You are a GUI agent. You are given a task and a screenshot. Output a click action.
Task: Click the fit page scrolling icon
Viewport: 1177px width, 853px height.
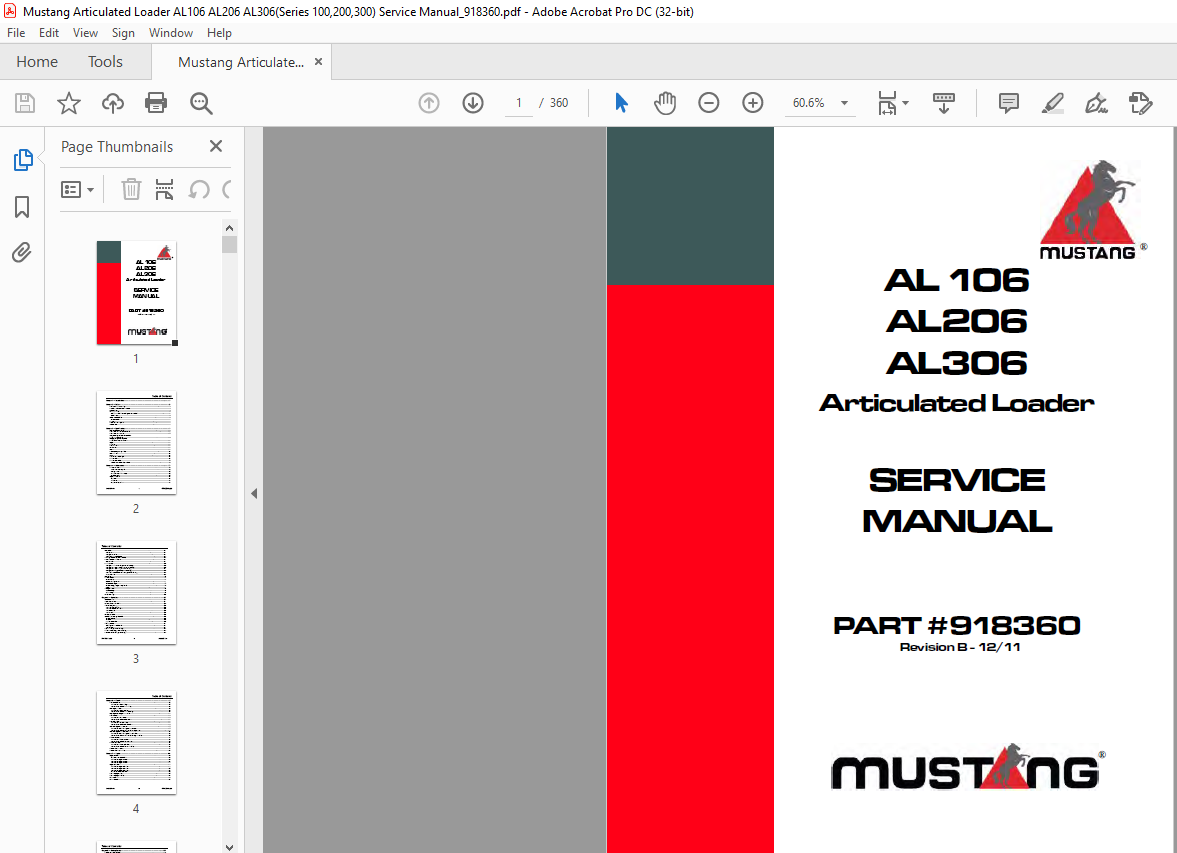point(887,103)
